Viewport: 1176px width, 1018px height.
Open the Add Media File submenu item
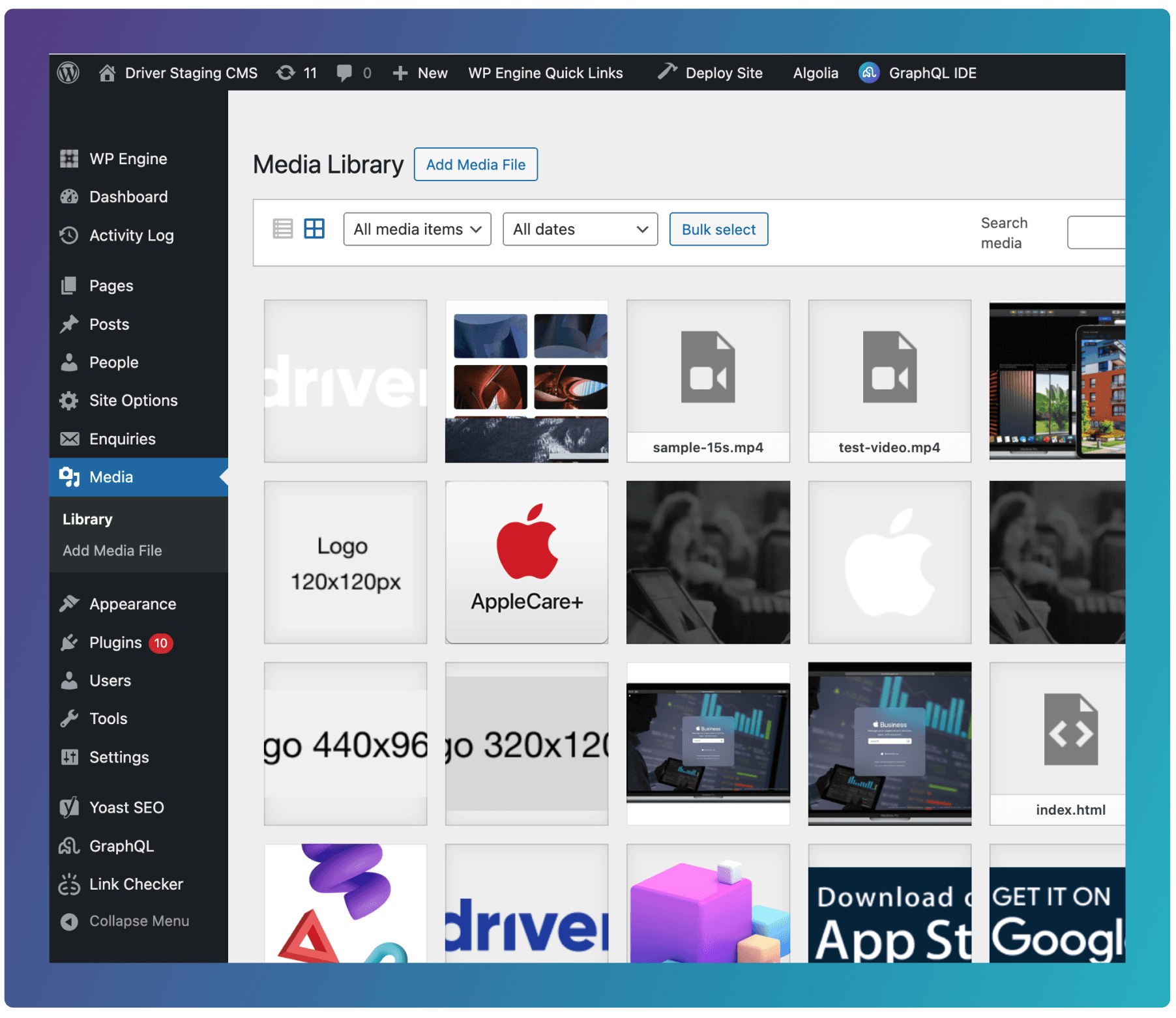[112, 551]
